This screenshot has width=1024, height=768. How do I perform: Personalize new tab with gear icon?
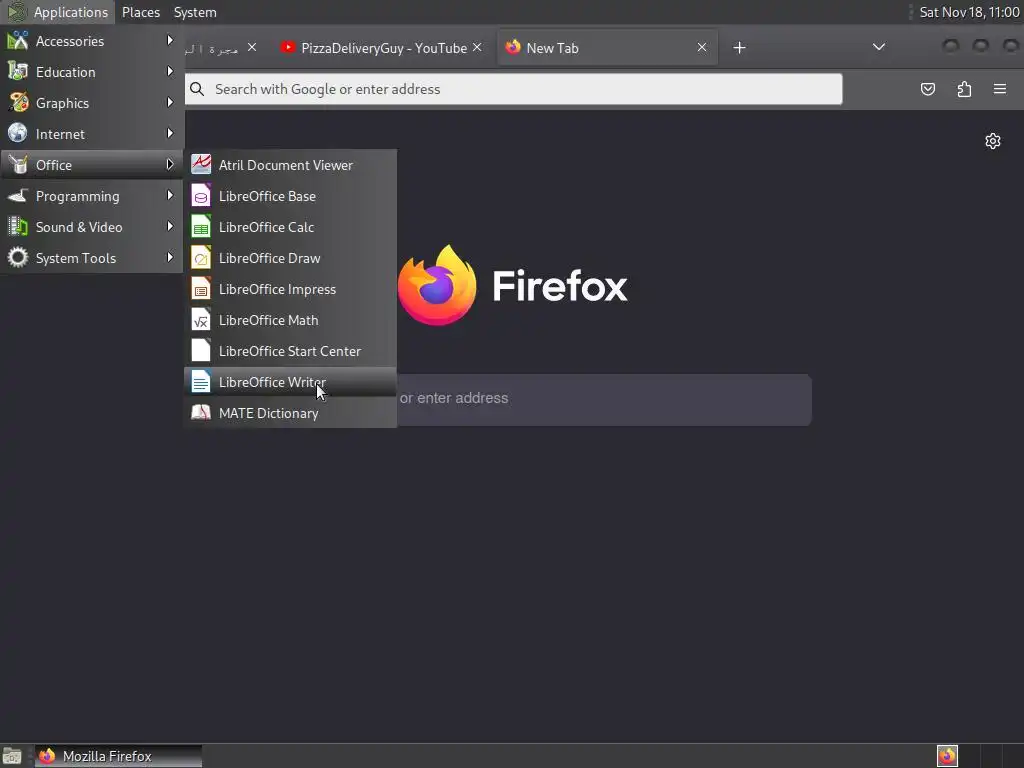coord(993,141)
